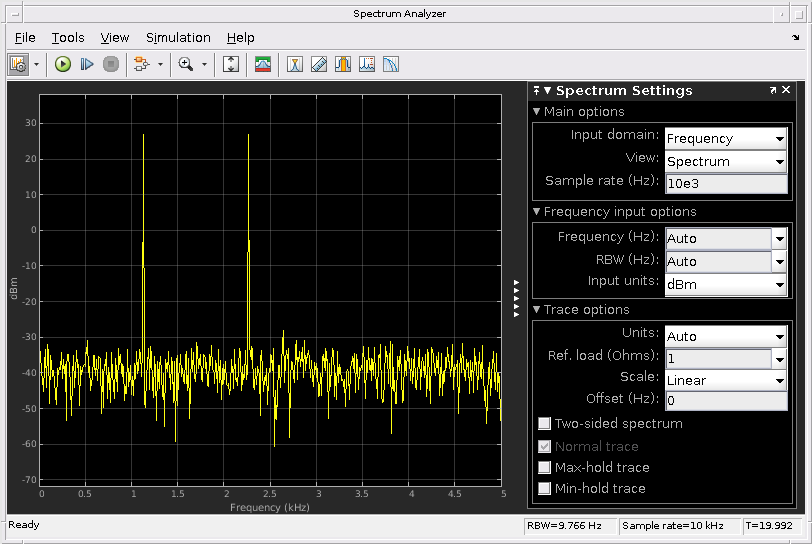Check the Min-hold trace option
Screen dimensions: 812x544
[x=545, y=489]
